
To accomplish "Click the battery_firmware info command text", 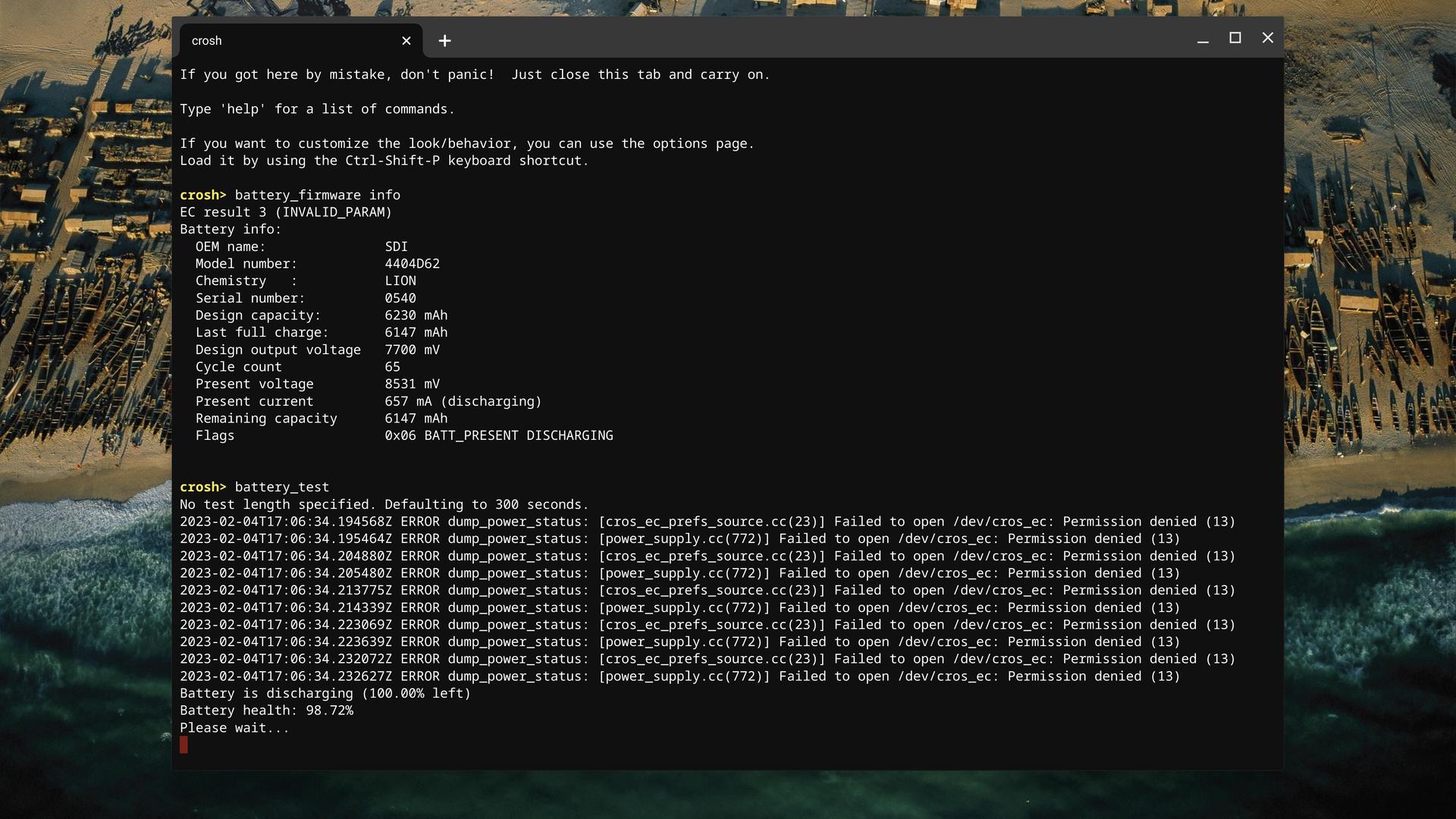I will point(317,195).
